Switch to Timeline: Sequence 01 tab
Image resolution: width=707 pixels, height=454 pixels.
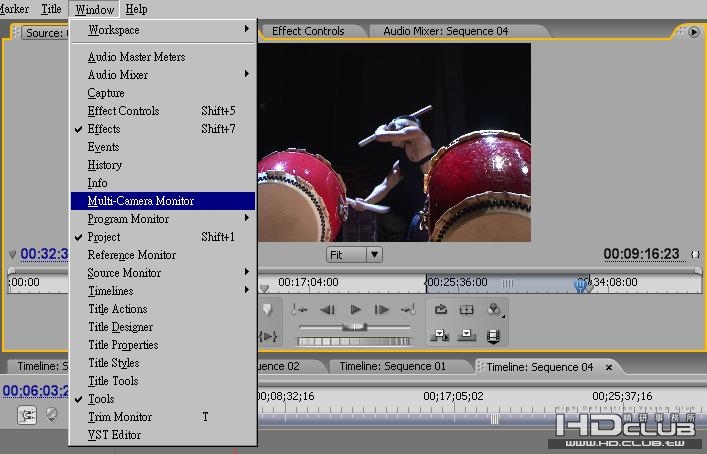pos(392,366)
